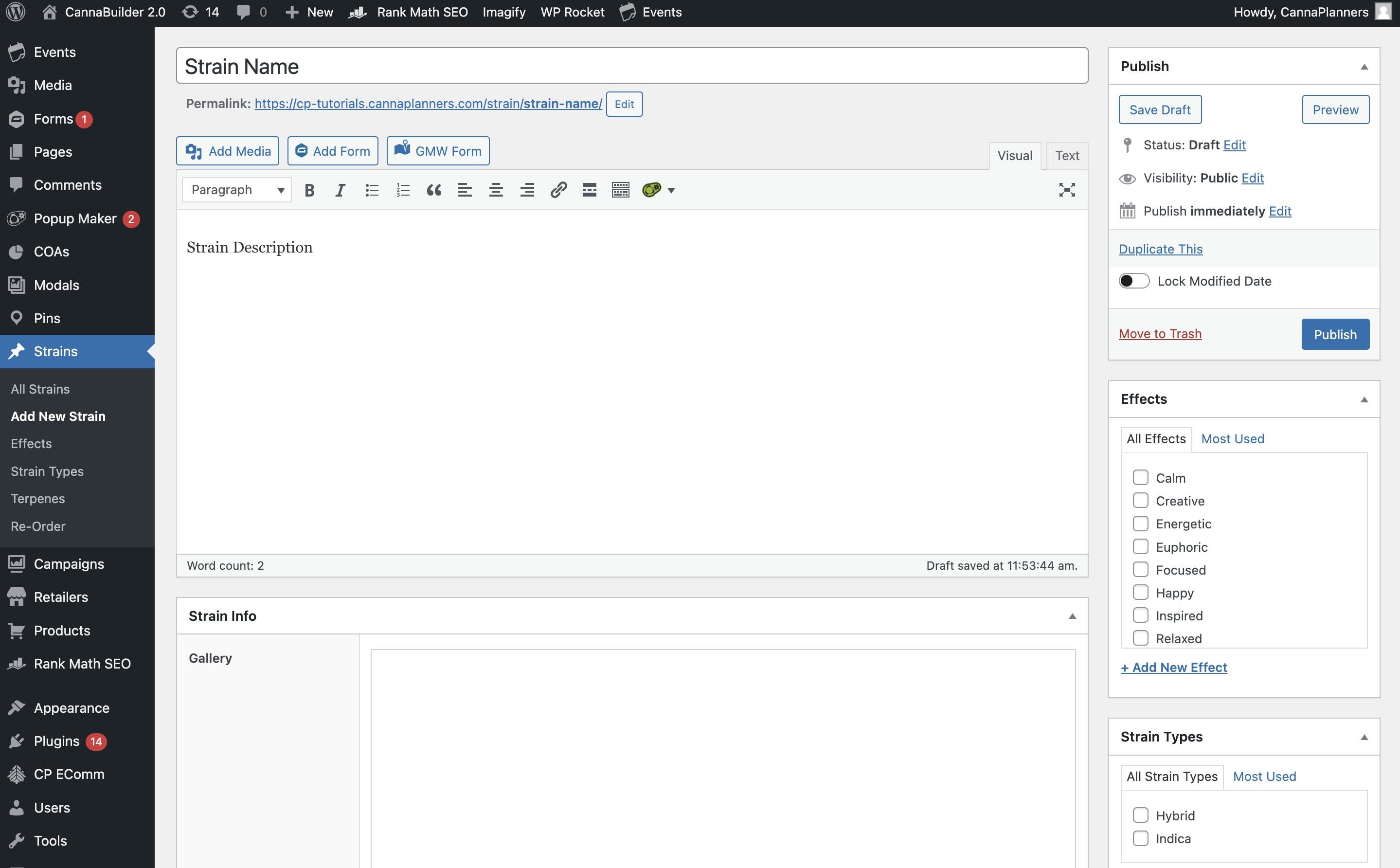
Task: Click the Add New Effect link
Action: [1173, 667]
